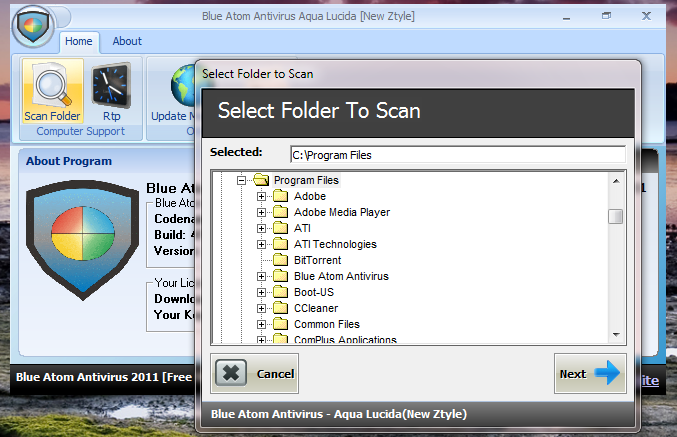
Task: Click the Boot-US folder icon
Action: 281,292
